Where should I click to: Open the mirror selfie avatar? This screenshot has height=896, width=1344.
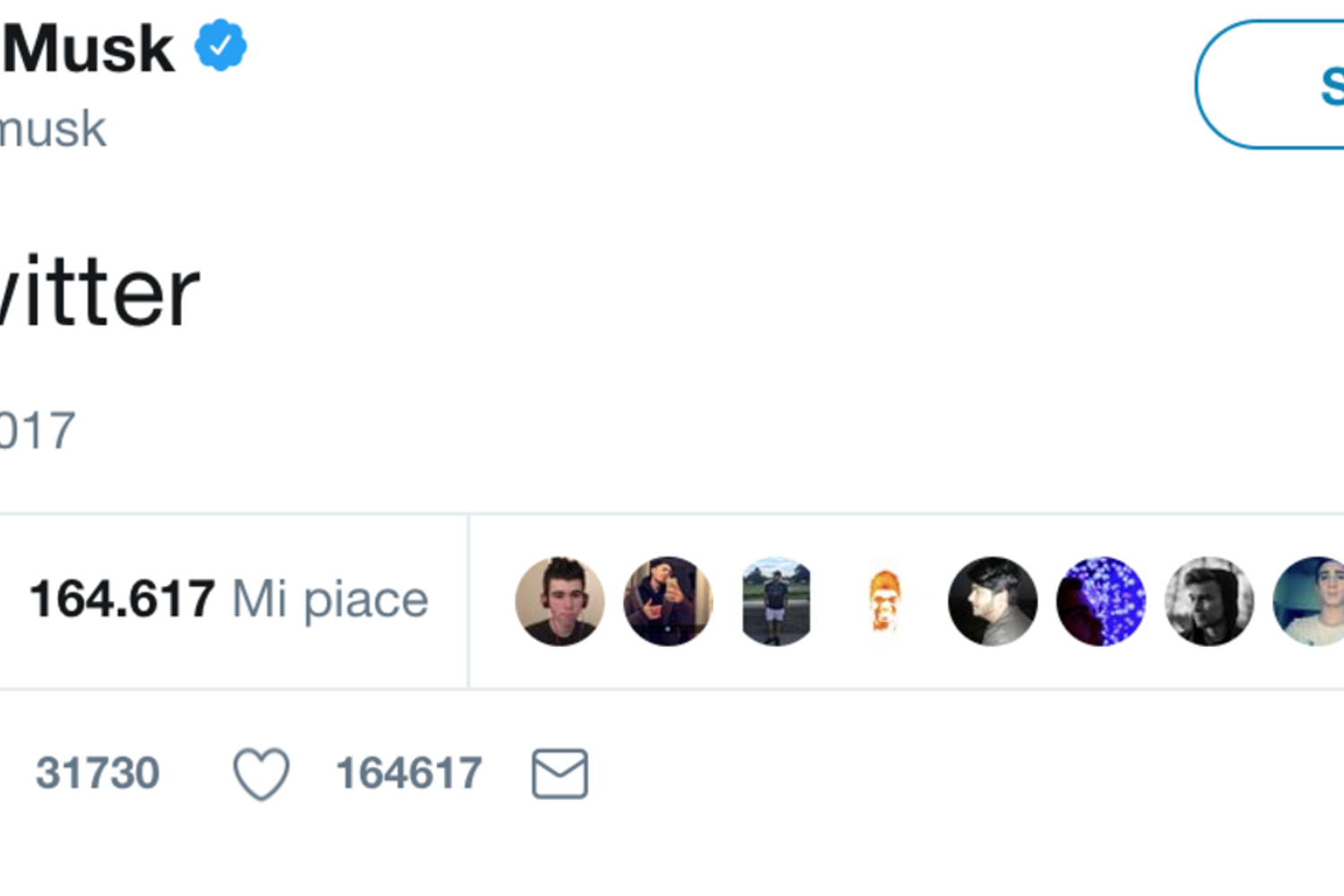[668, 601]
